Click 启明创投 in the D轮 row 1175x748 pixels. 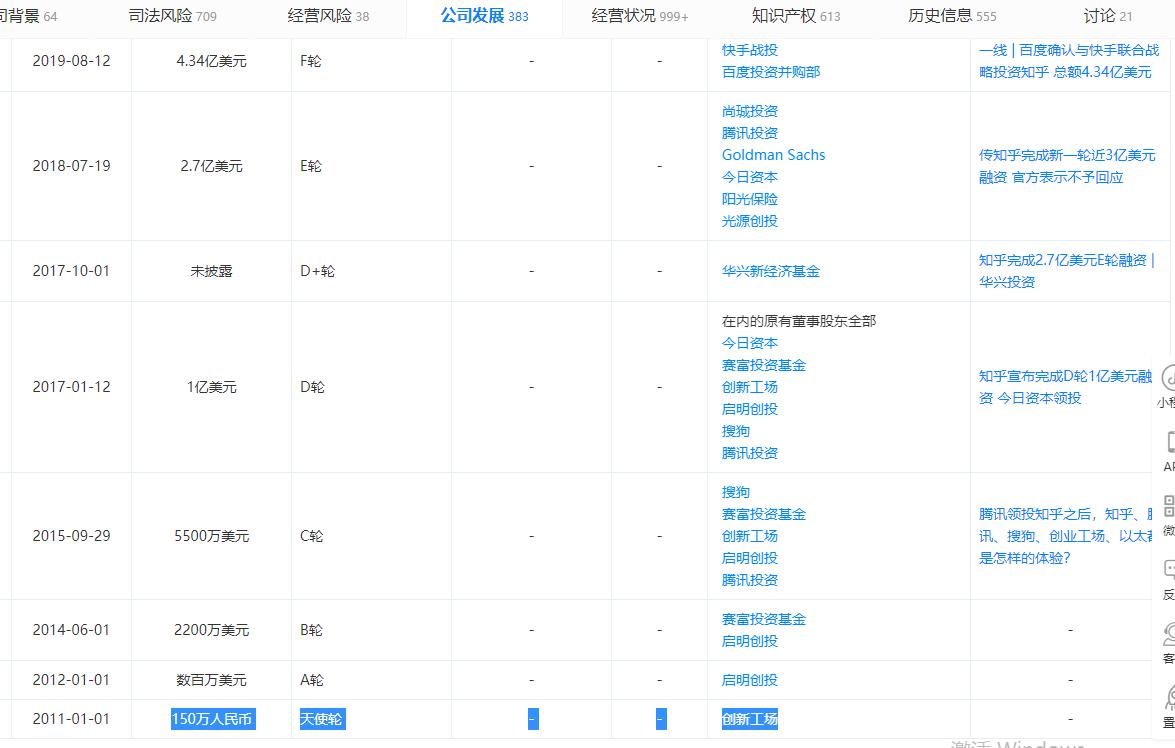749,409
